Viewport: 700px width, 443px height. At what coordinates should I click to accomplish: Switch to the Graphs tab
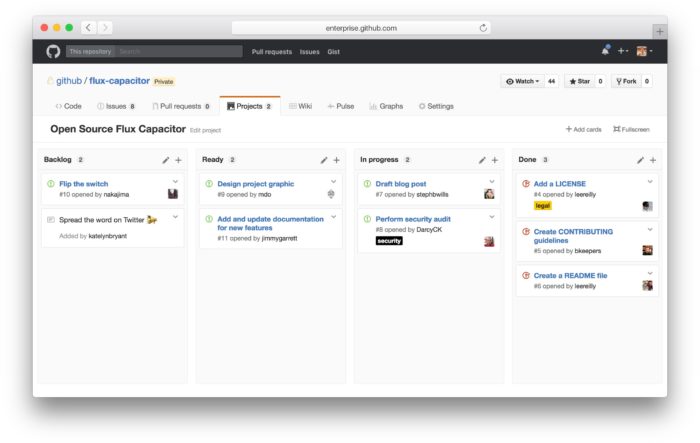386,106
